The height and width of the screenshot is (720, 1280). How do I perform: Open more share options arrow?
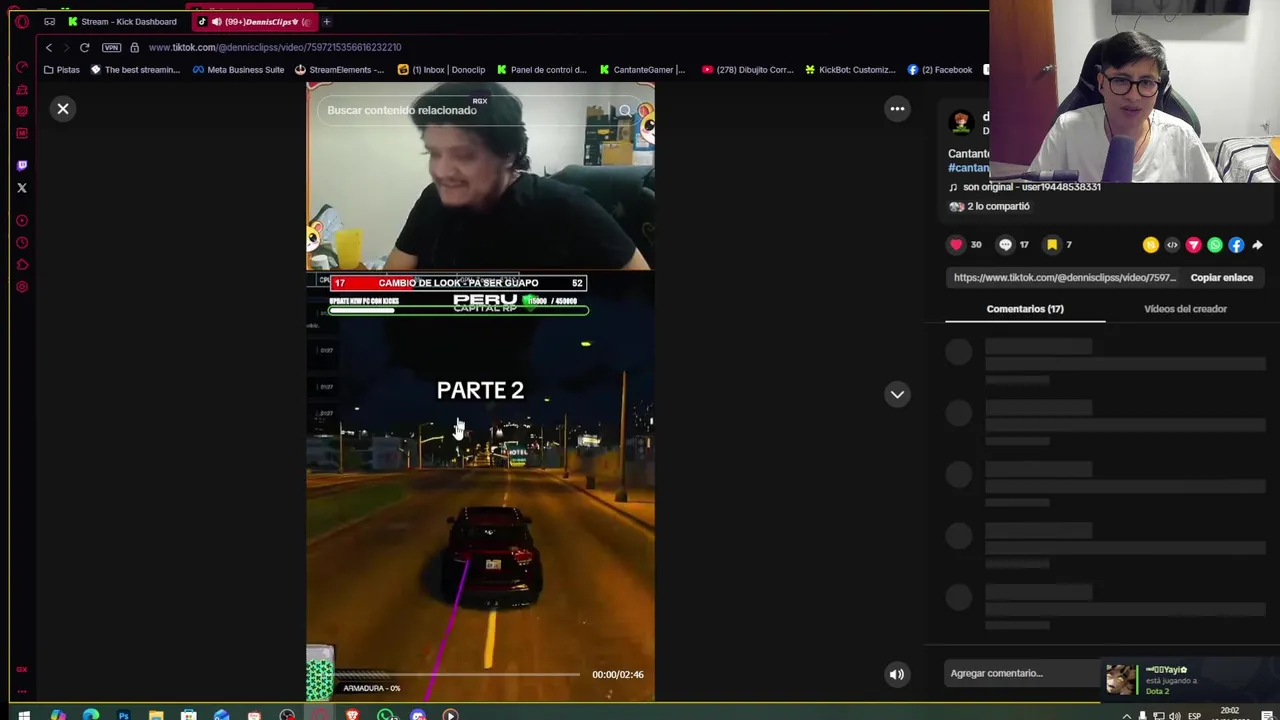click(x=1257, y=245)
